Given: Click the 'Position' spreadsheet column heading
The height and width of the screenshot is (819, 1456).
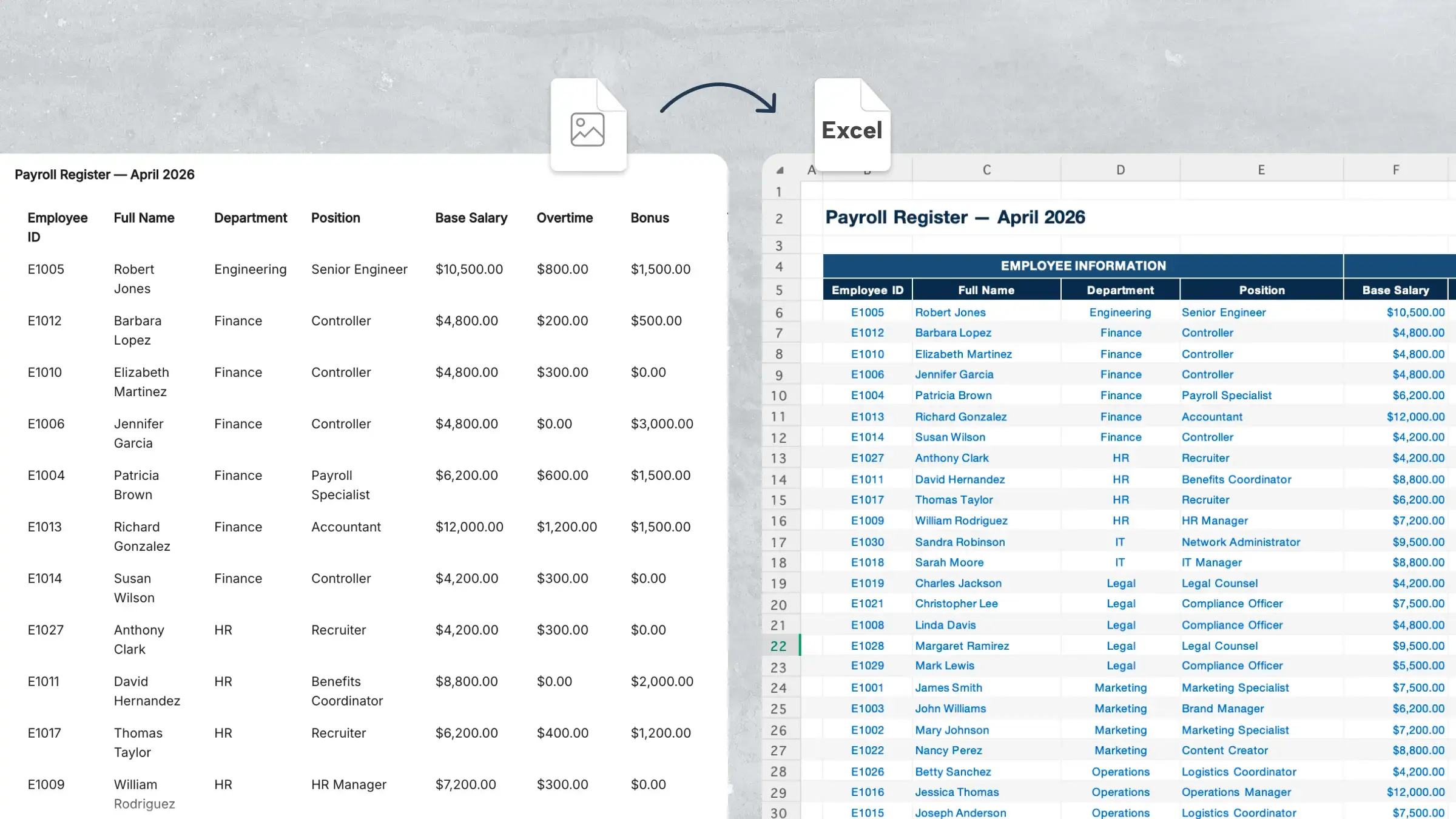Looking at the screenshot, I should (x=1262, y=290).
